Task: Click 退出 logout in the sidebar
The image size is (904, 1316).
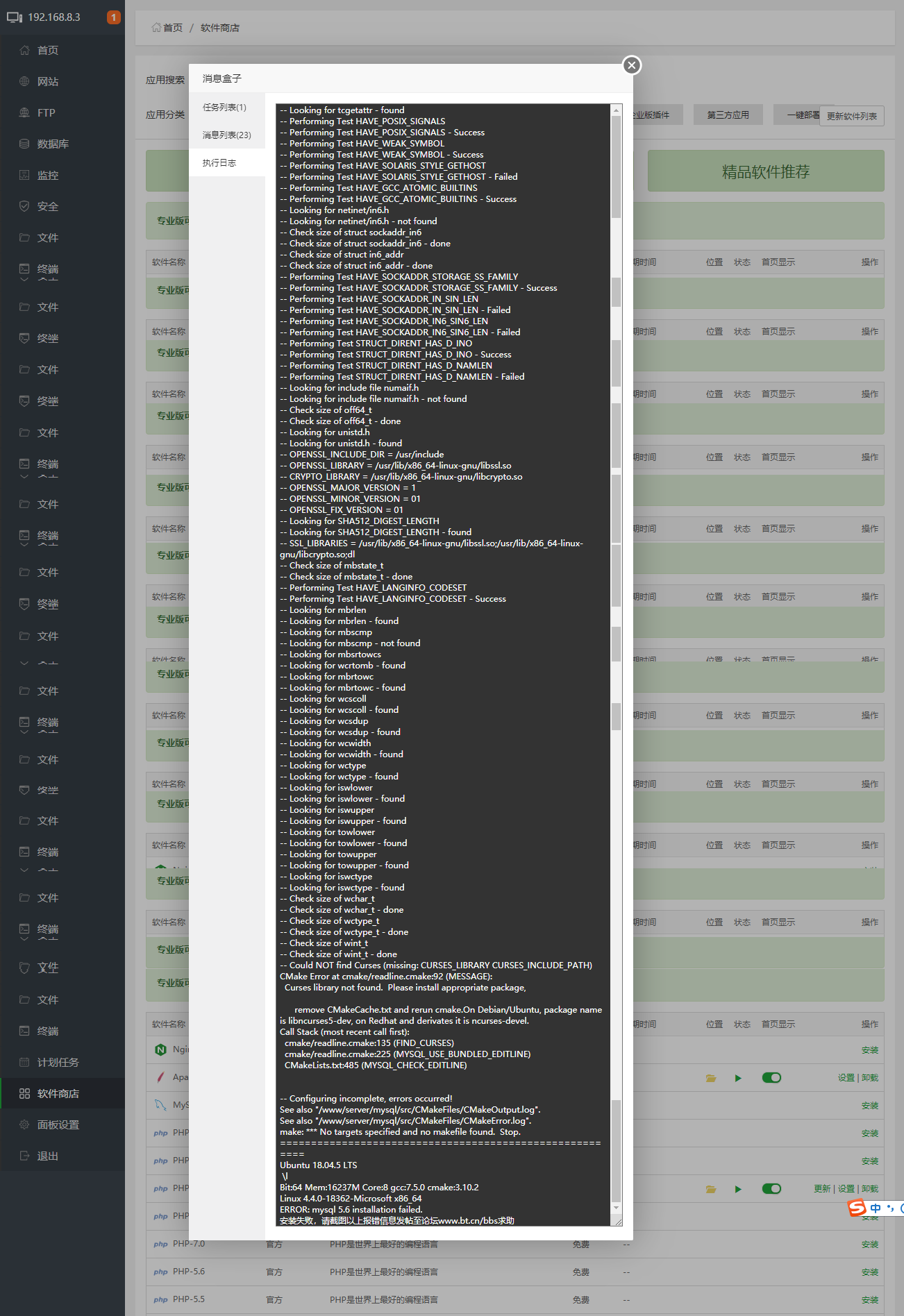Action: (47, 1156)
